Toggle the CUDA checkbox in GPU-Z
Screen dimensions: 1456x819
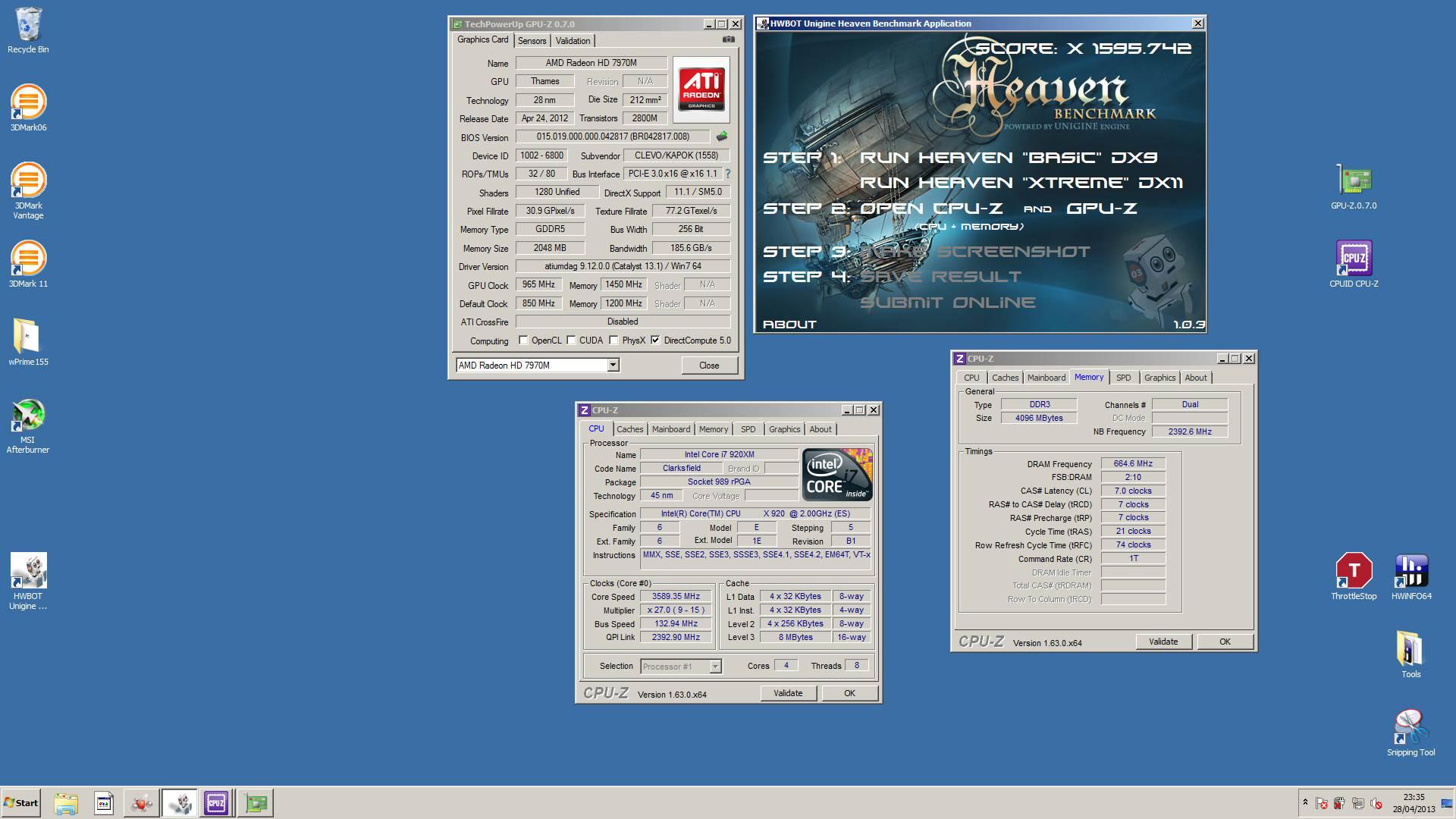coord(571,340)
